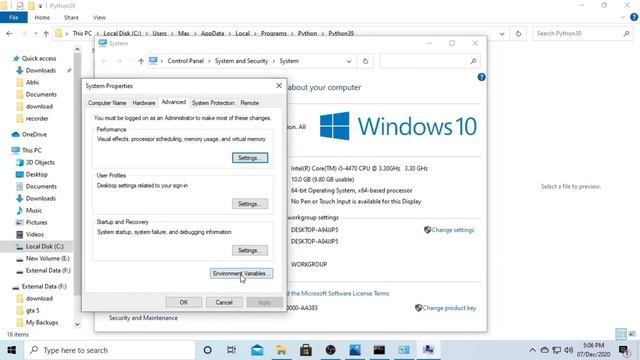Open gta 5 folder in sidebar
640x360 pixels.
(x=32, y=311)
